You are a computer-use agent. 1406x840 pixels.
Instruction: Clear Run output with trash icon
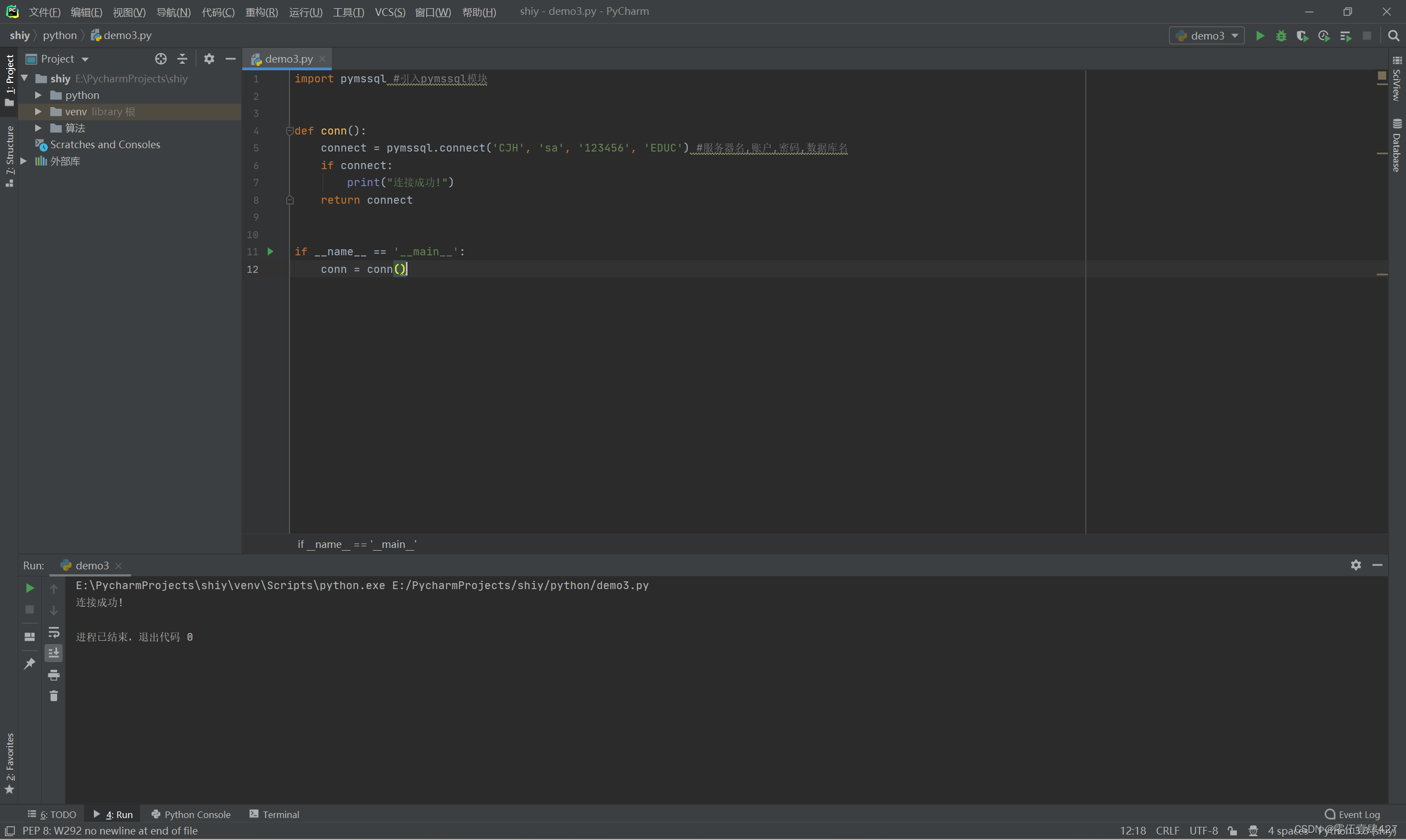click(54, 696)
